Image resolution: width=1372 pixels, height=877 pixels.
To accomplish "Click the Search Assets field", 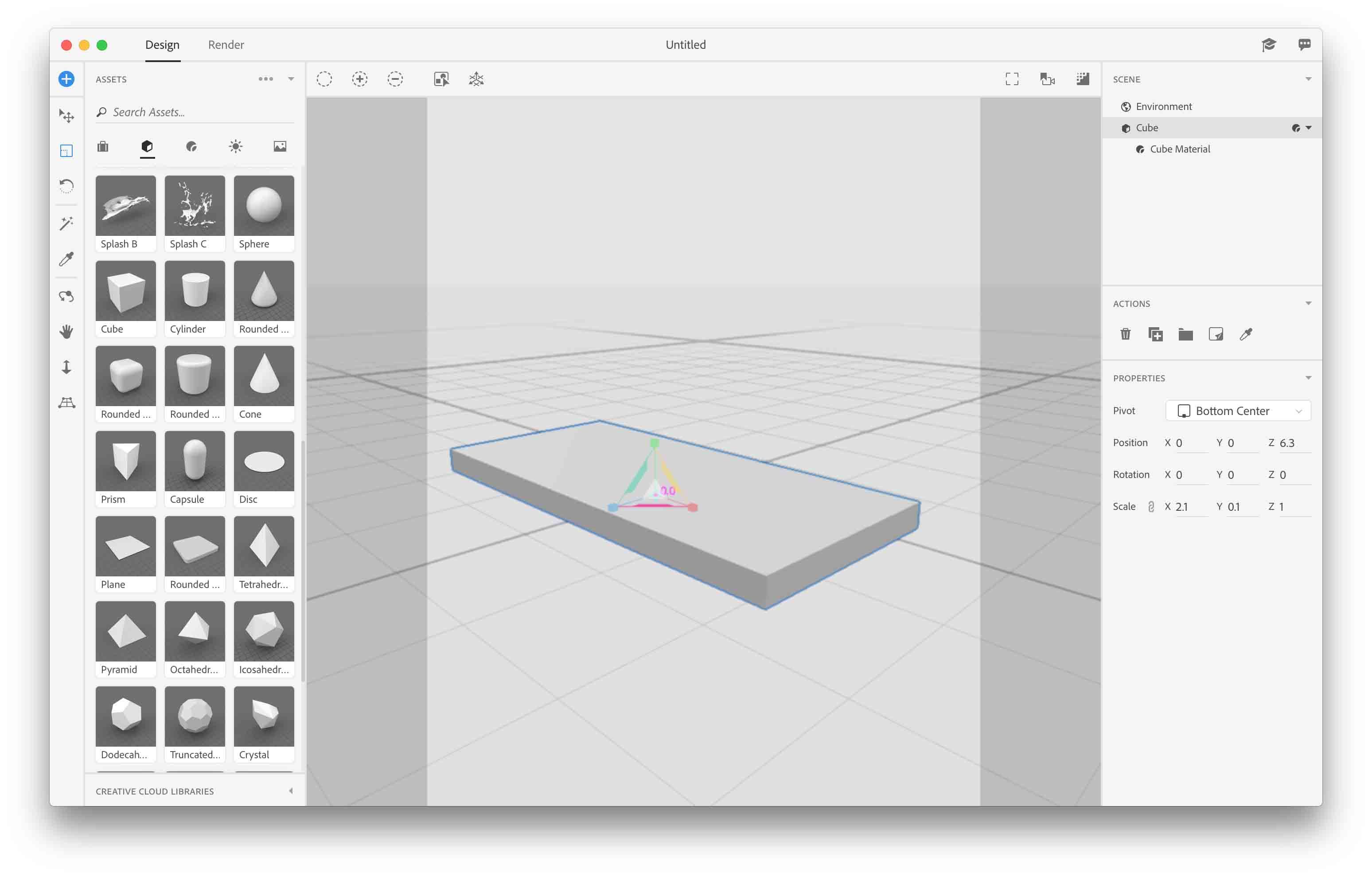I will point(195,112).
